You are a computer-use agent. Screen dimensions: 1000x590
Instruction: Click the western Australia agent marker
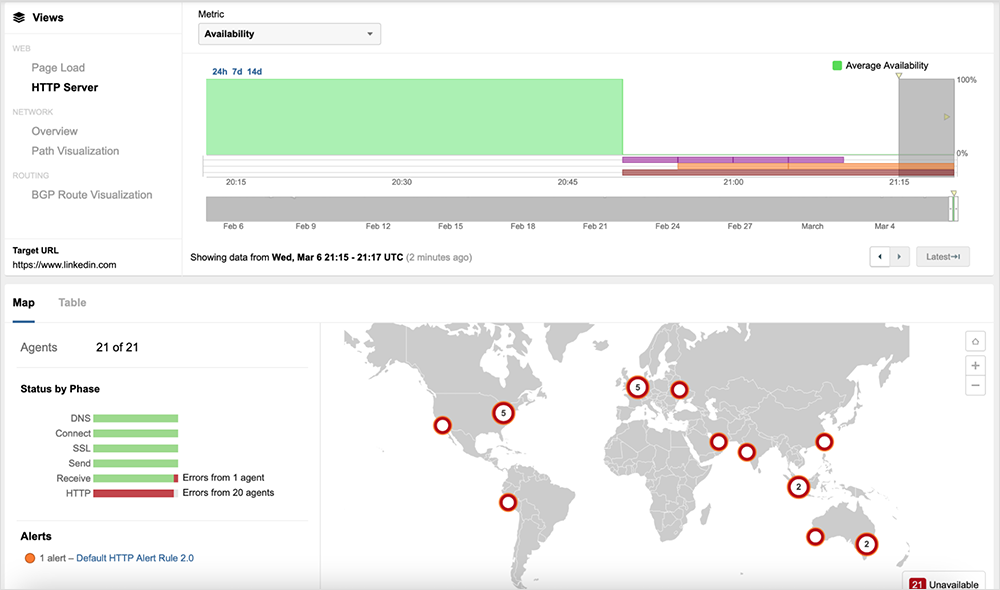coord(815,537)
